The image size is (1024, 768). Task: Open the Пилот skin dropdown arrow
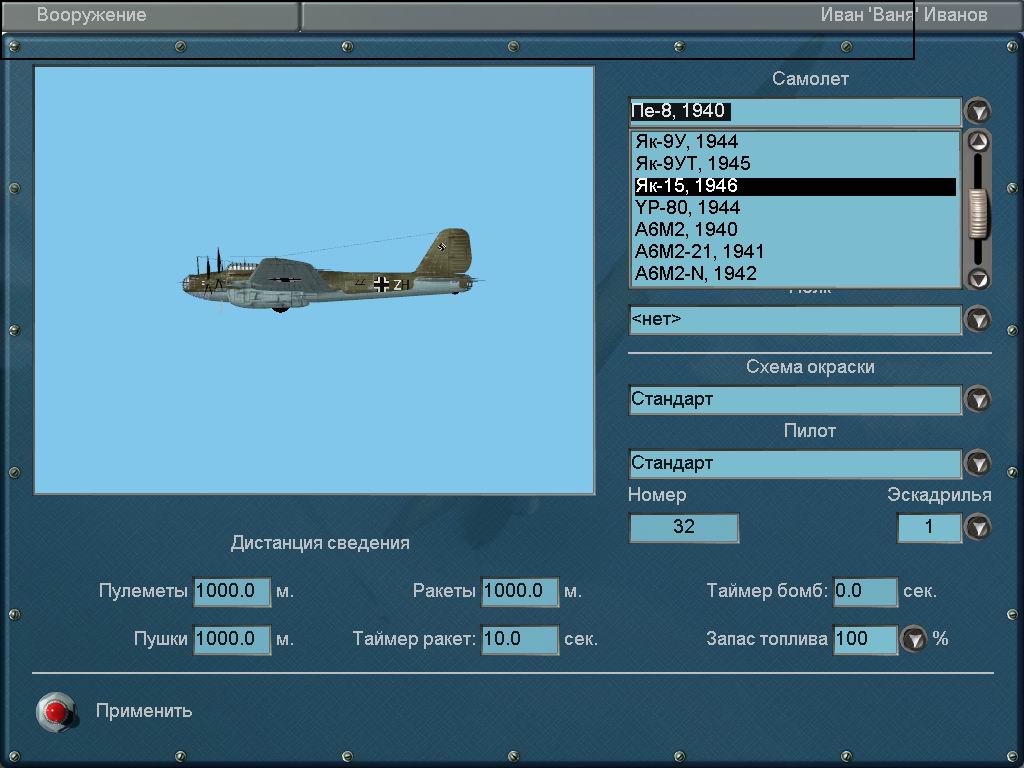977,463
